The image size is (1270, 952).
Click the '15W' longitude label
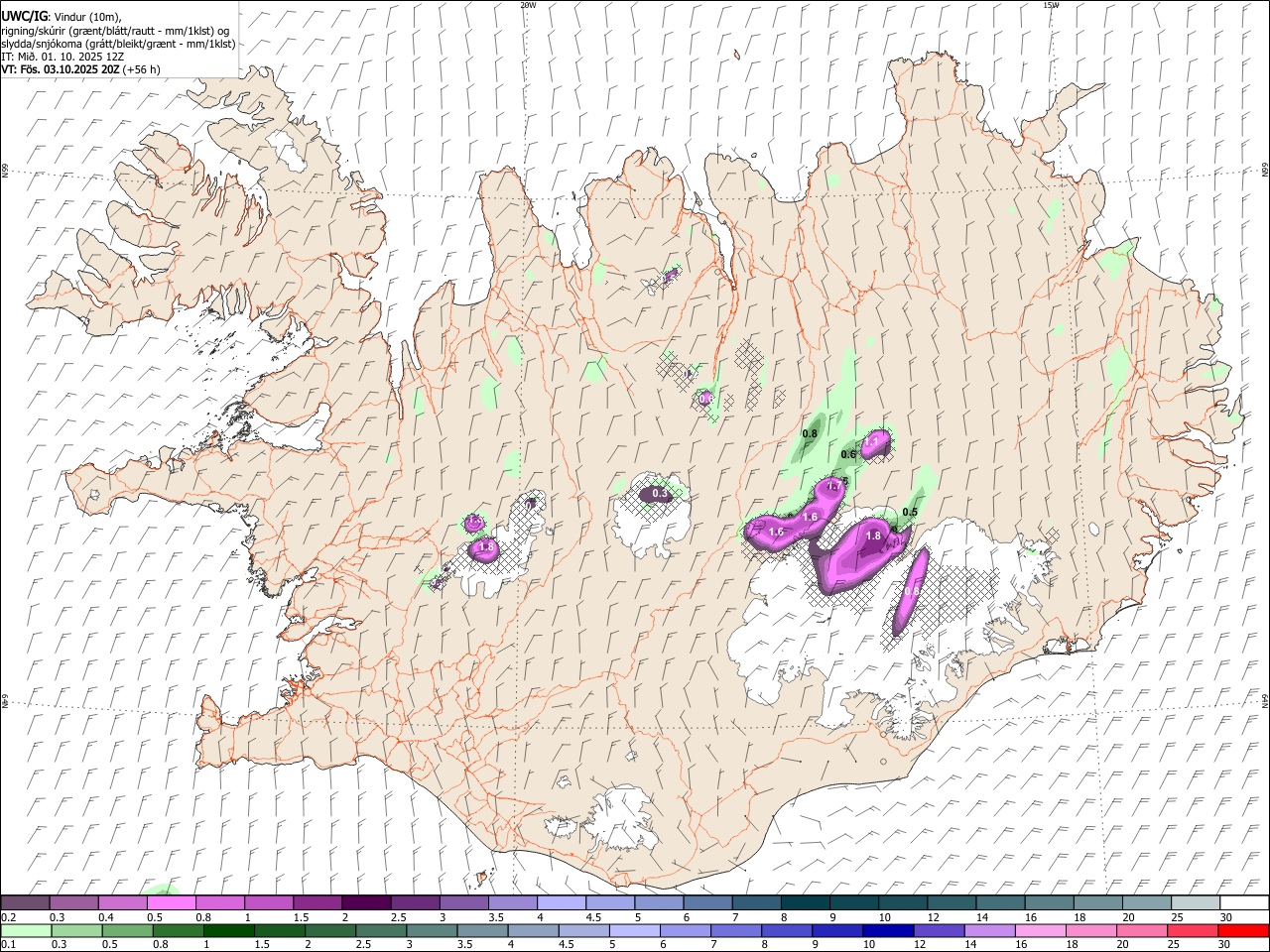(x=1051, y=5)
